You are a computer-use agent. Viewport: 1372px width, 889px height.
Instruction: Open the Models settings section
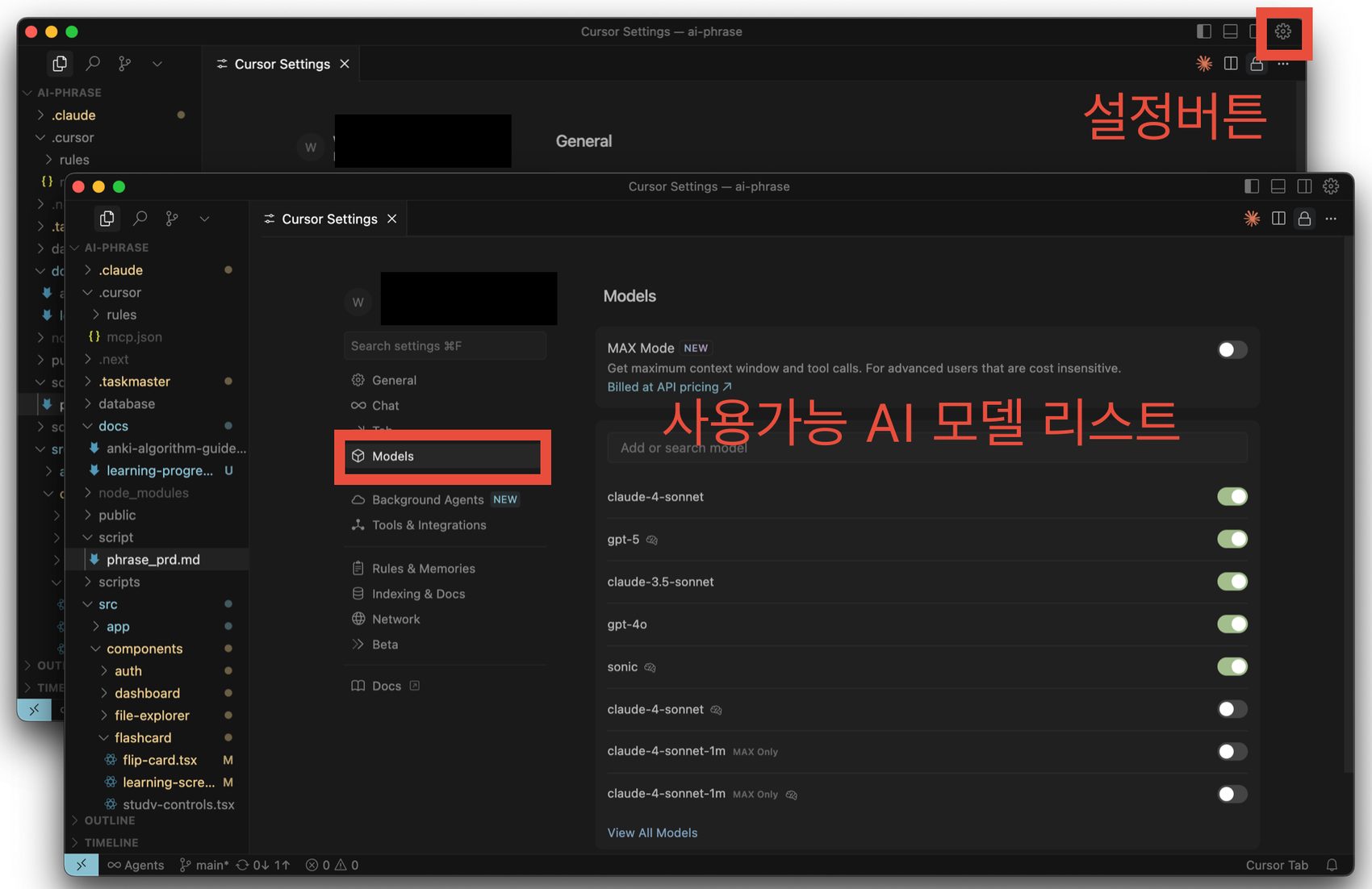[393, 456]
